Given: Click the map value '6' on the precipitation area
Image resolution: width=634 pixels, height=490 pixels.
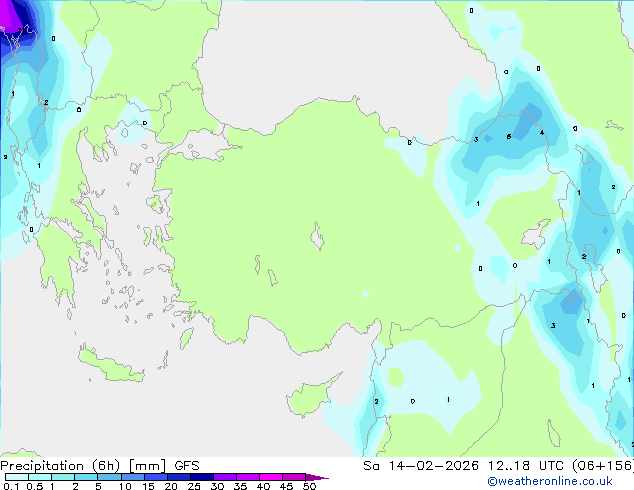Looking at the screenshot, I should pyautogui.click(x=509, y=137).
